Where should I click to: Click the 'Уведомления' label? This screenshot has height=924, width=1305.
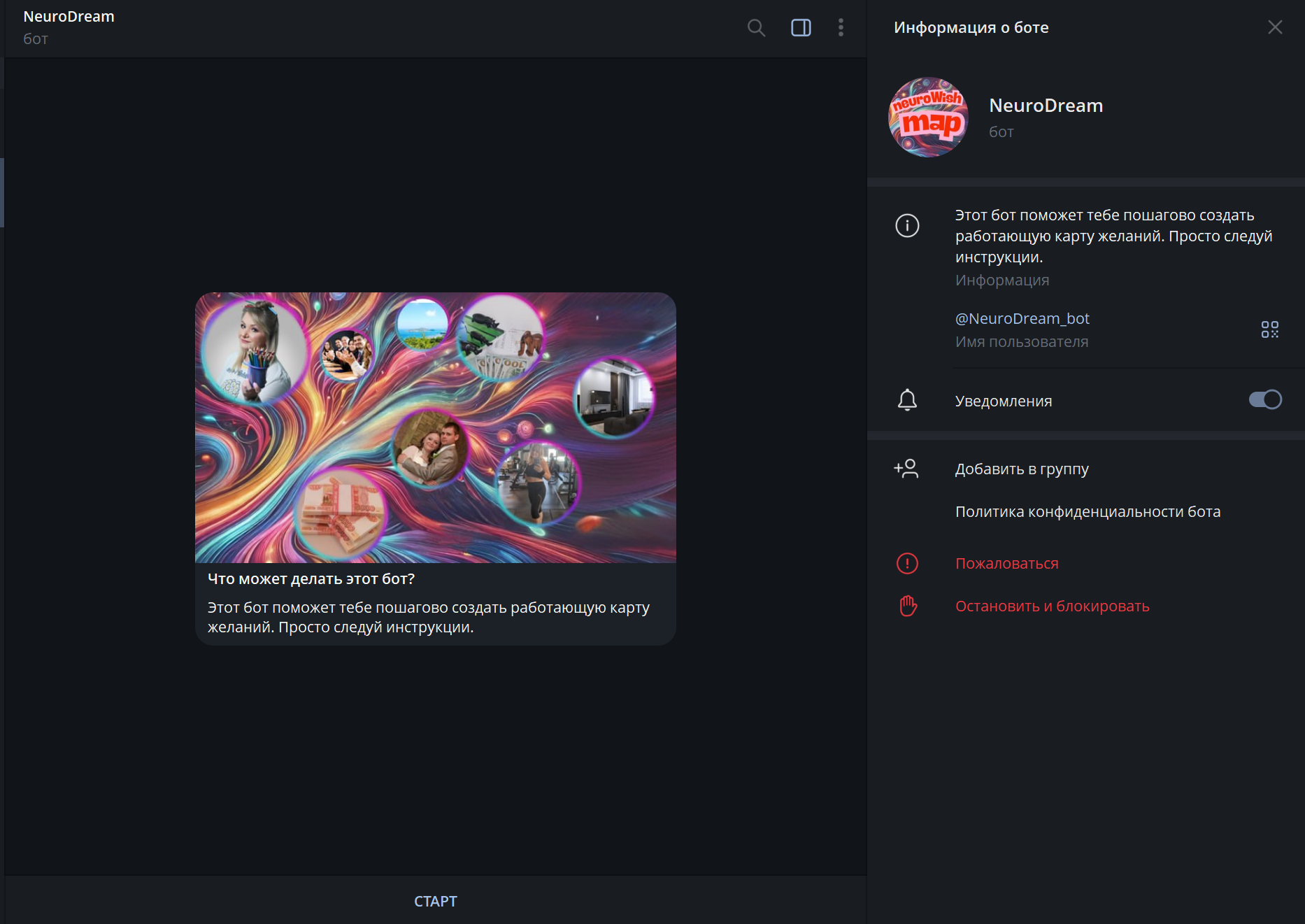(x=1003, y=401)
